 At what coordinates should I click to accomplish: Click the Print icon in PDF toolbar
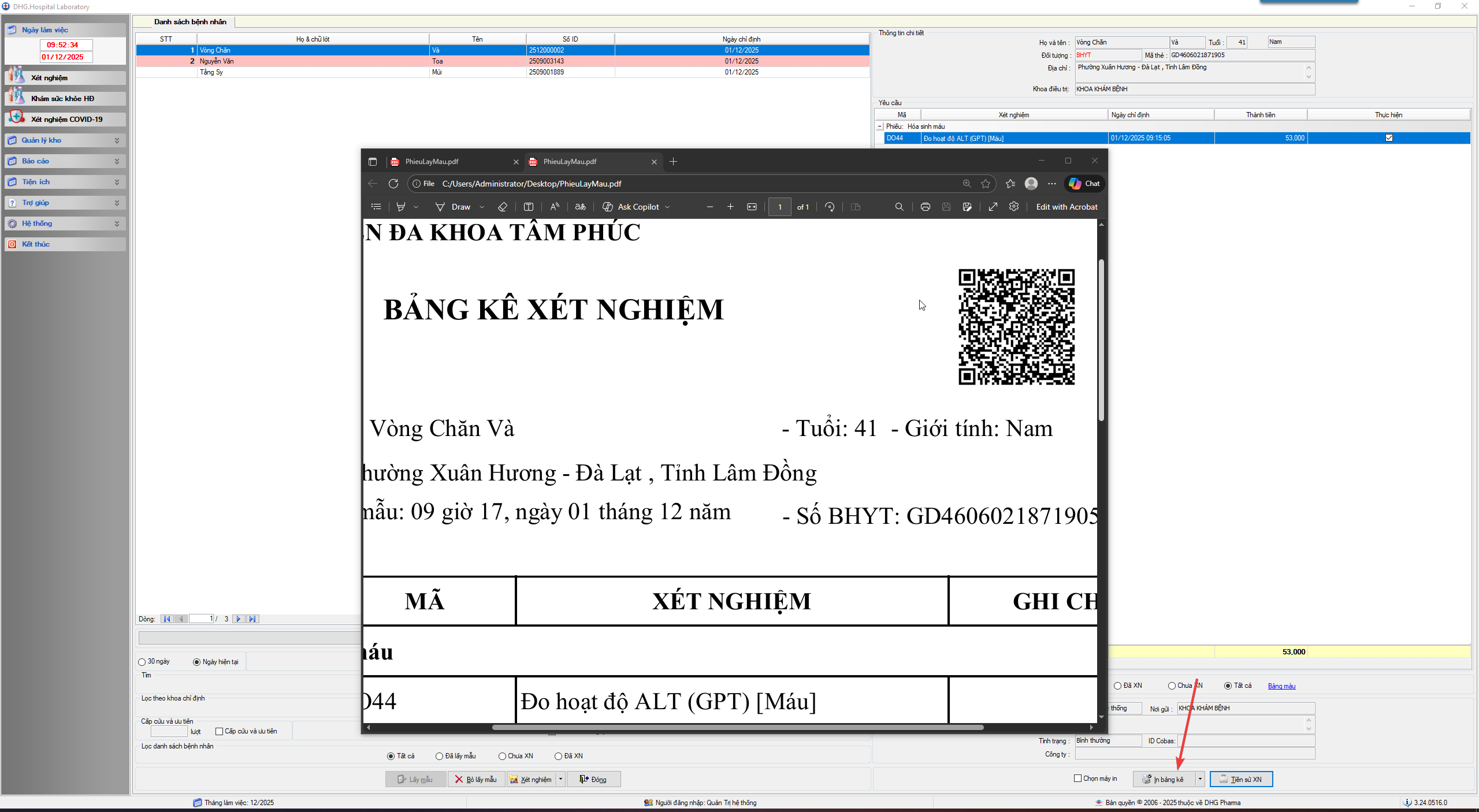click(x=925, y=207)
